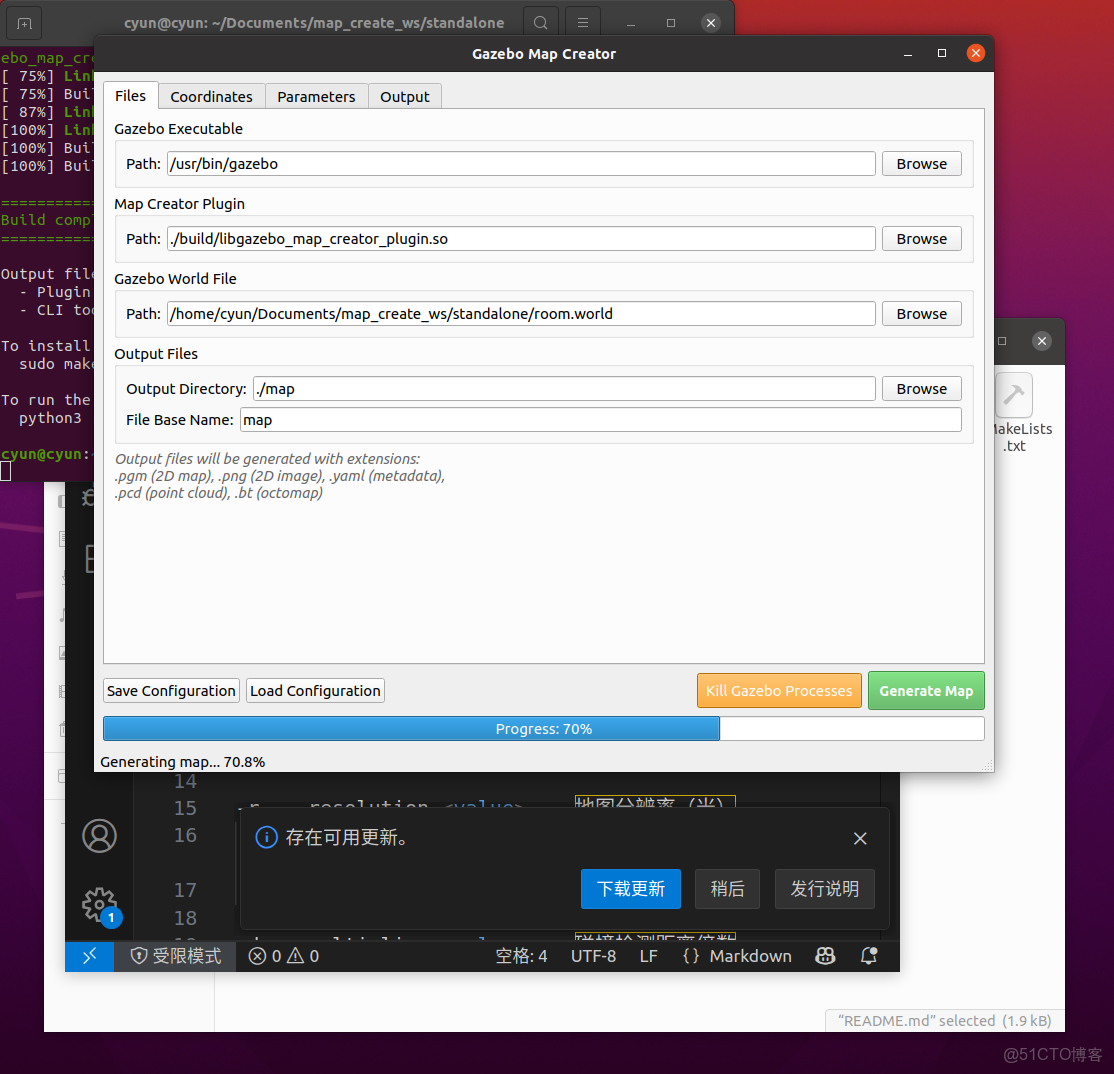Open VS Code Accounts icon
Image resolution: width=1114 pixels, height=1074 pixels.
pyautogui.click(x=99, y=835)
